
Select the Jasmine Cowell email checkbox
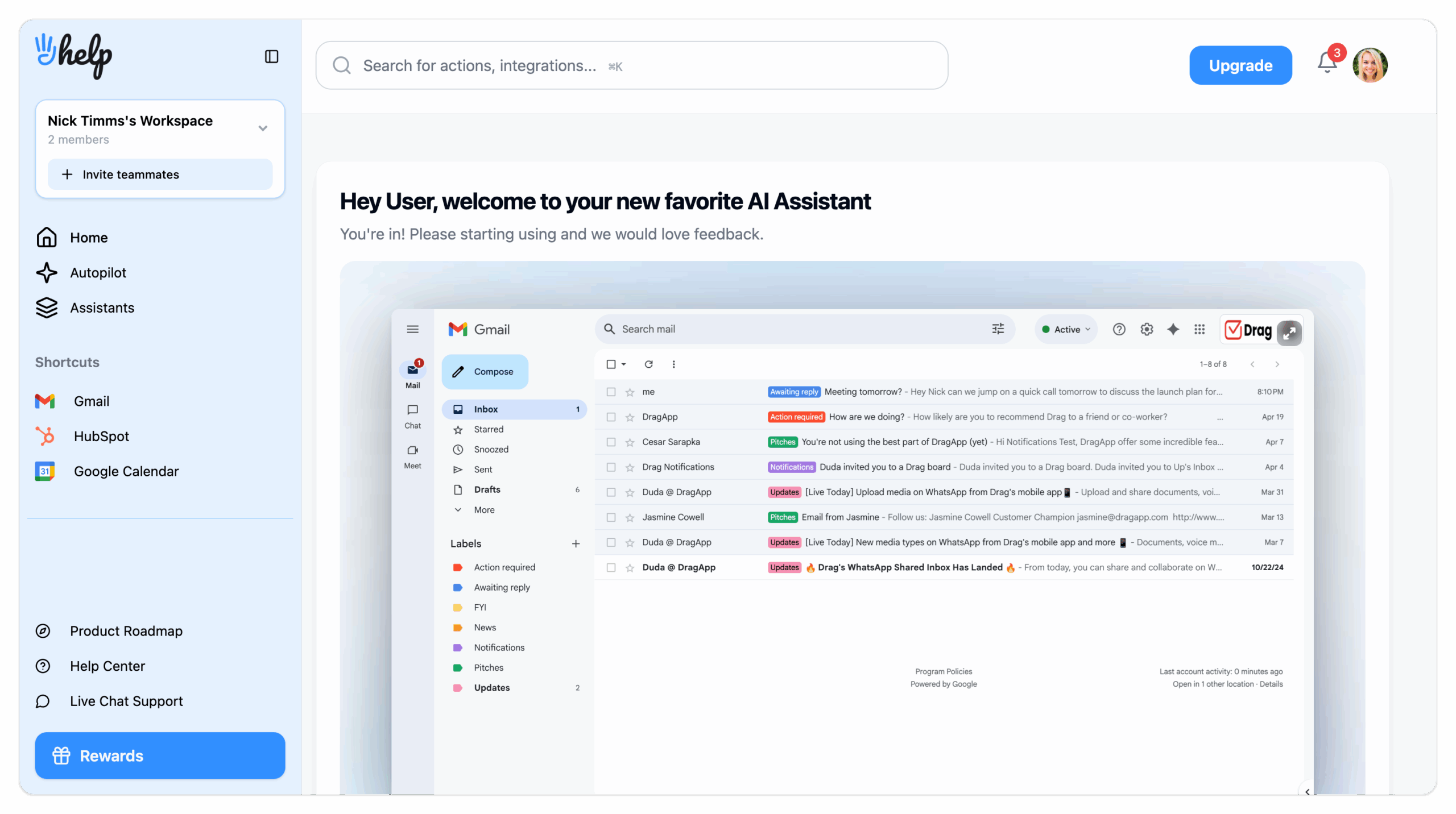click(x=611, y=517)
